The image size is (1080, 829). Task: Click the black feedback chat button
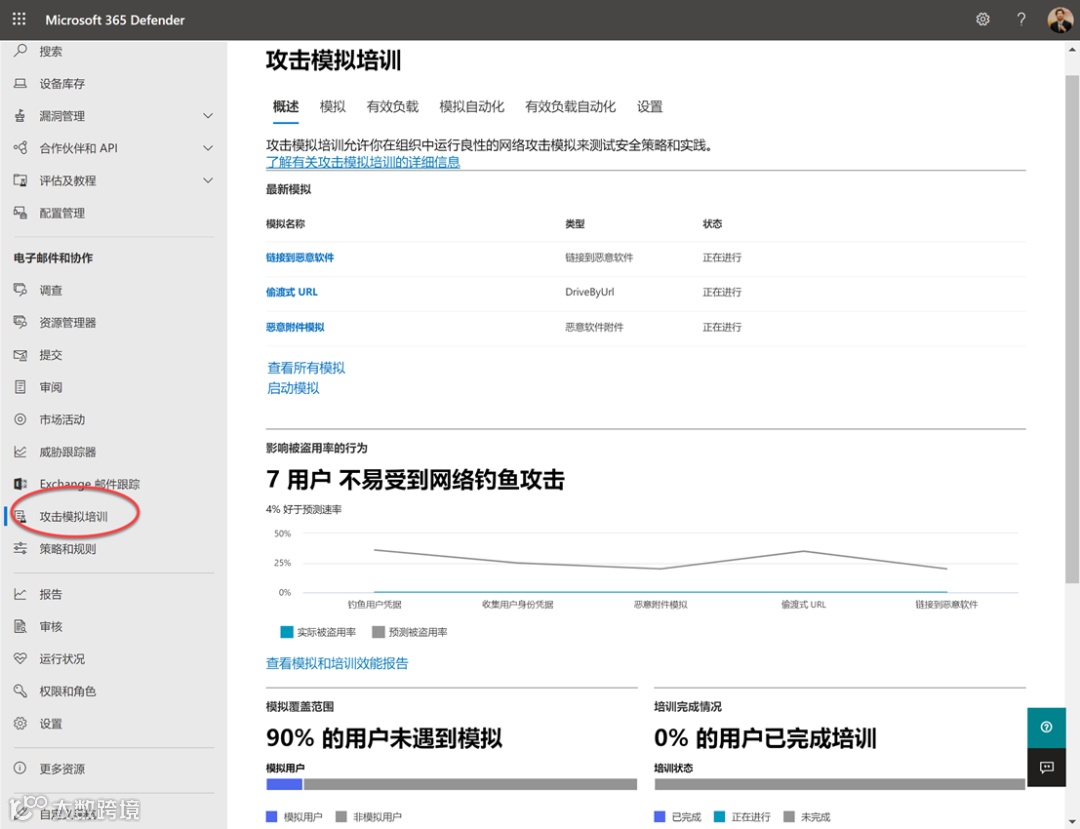[x=1046, y=767]
